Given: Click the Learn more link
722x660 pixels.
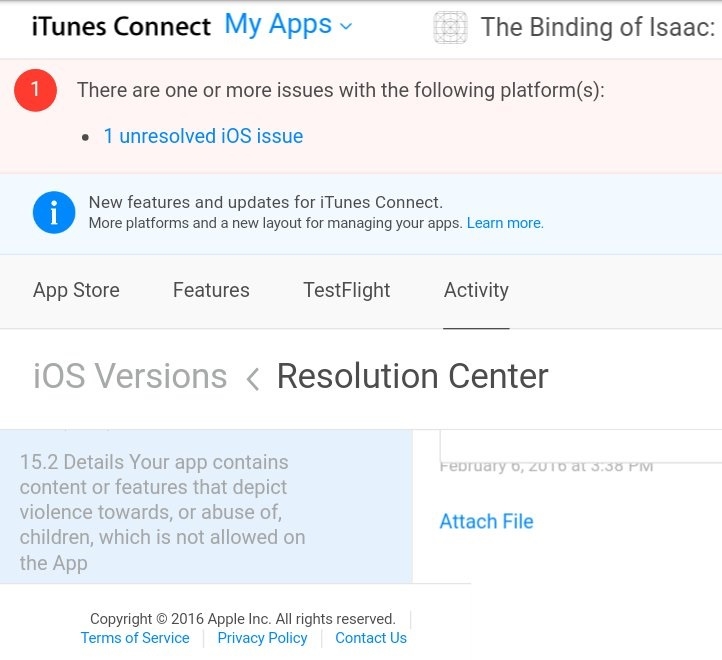Looking at the screenshot, I should click(x=505, y=223).
